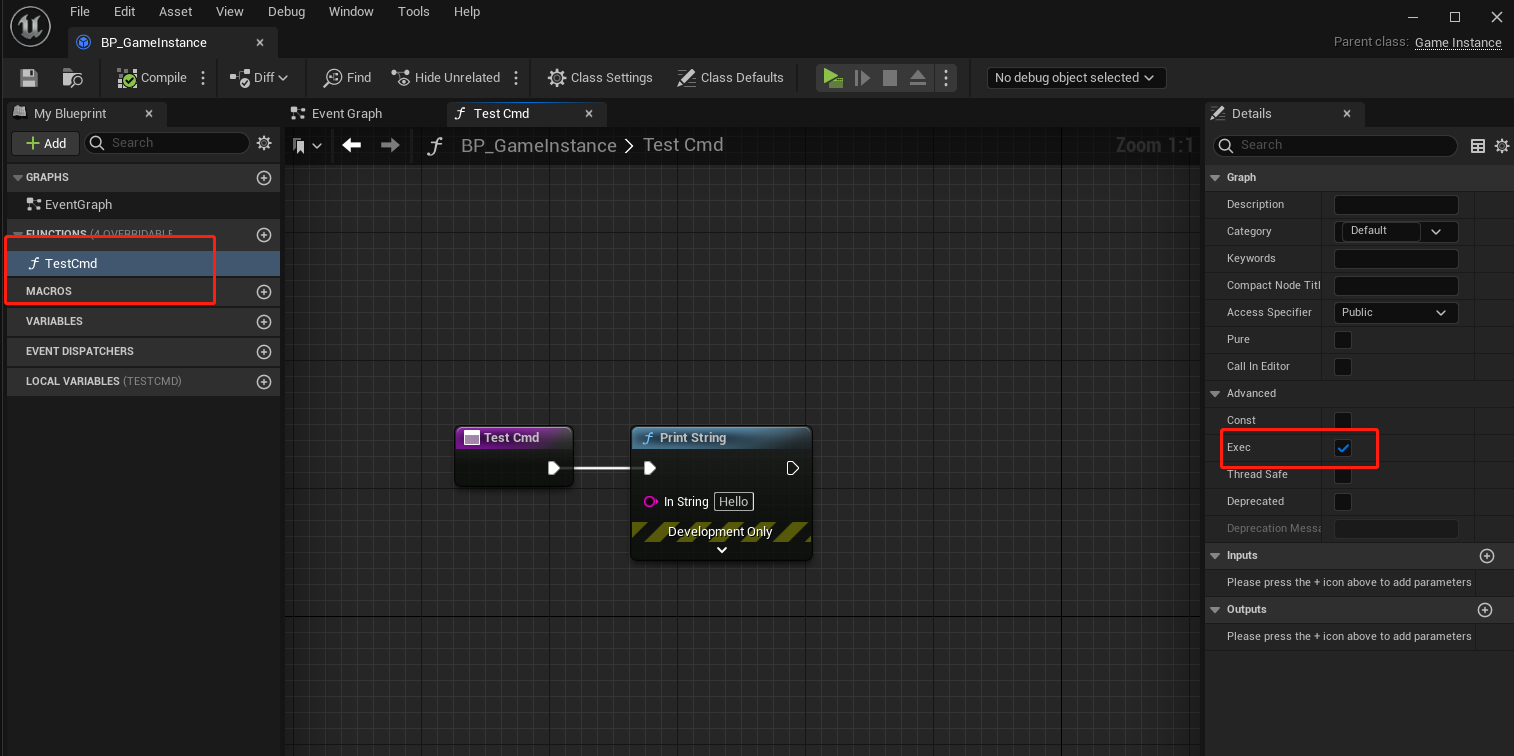1514x756 pixels.
Task: Open the Help menu
Action: tap(467, 12)
